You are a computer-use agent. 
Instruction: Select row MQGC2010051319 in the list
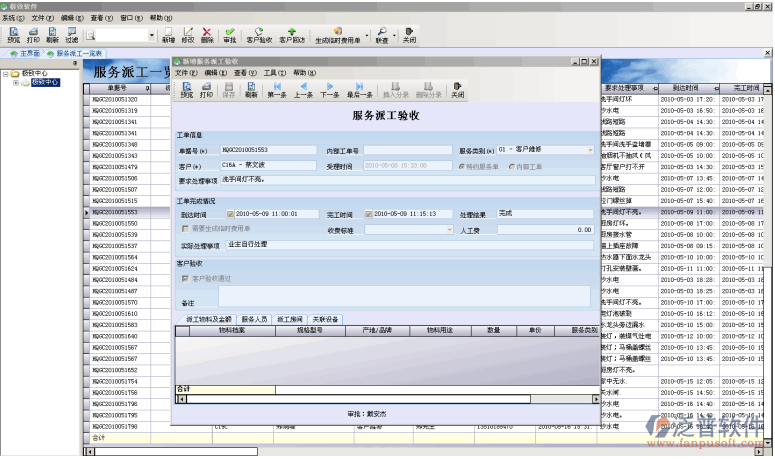(115, 110)
